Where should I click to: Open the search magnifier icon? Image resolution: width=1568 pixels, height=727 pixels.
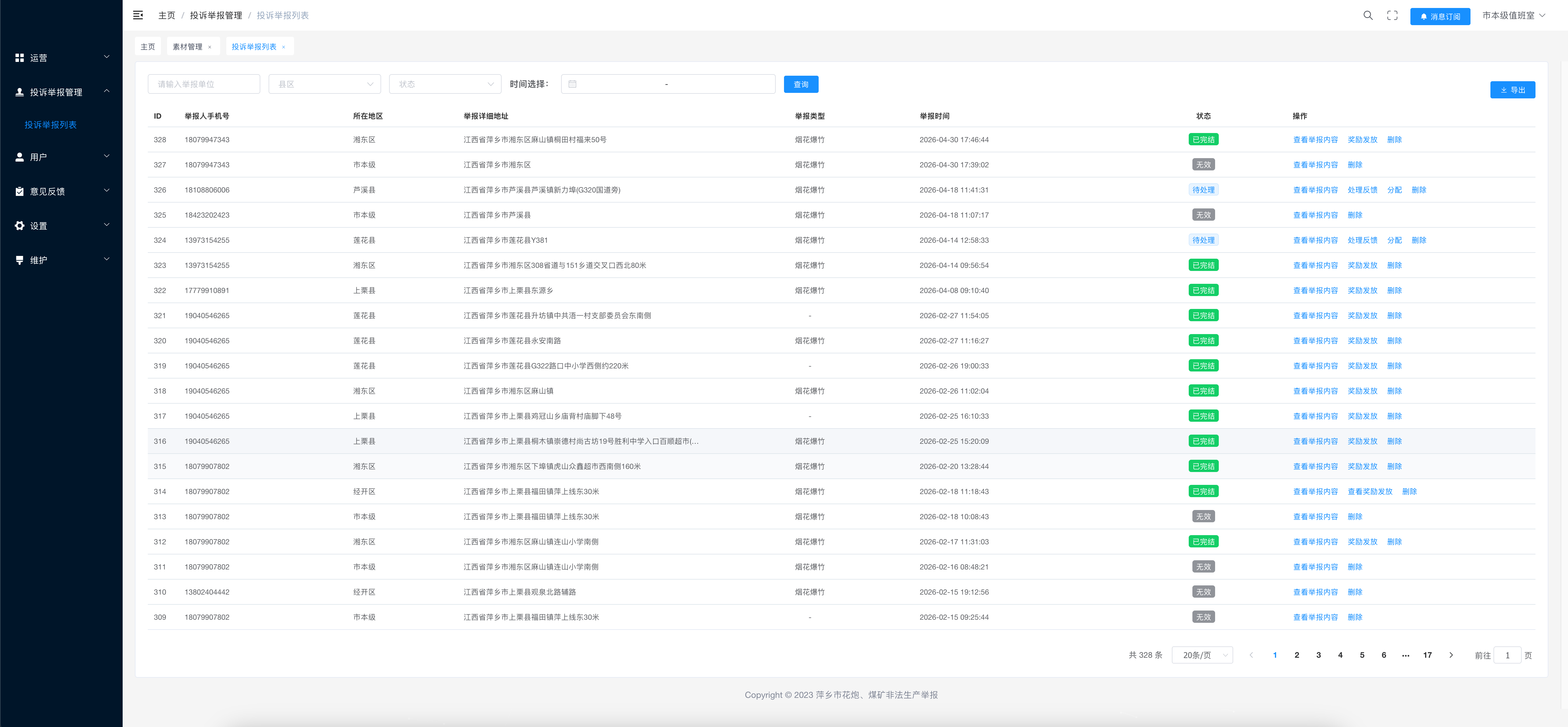[x=1368, y=15]
